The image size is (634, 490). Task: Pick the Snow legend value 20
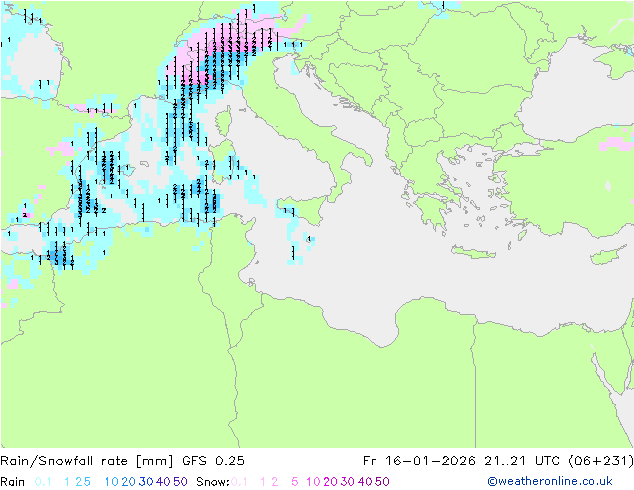point(330,482)
